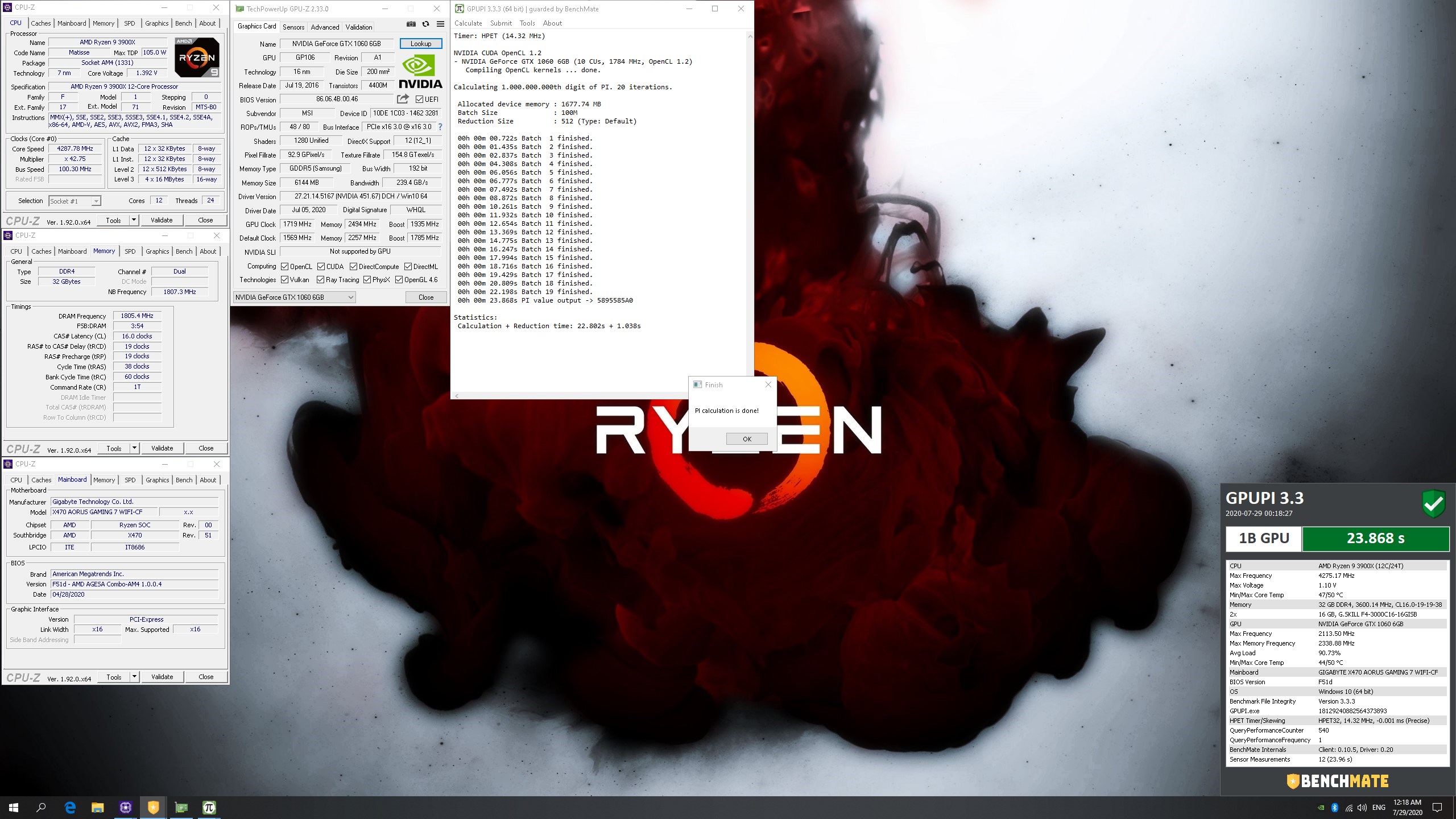Toggle the DirectML checkbox

[408, 266]
